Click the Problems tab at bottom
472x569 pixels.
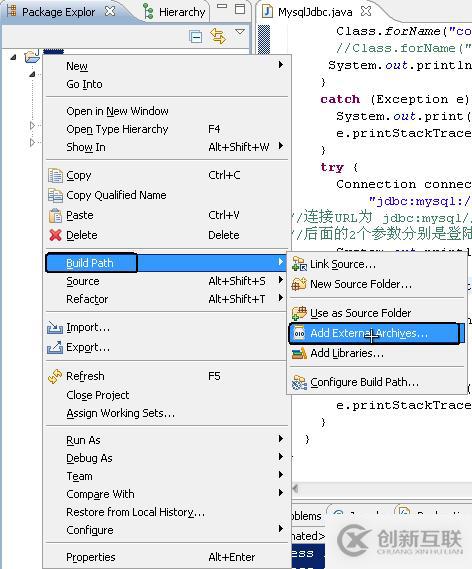307,516
